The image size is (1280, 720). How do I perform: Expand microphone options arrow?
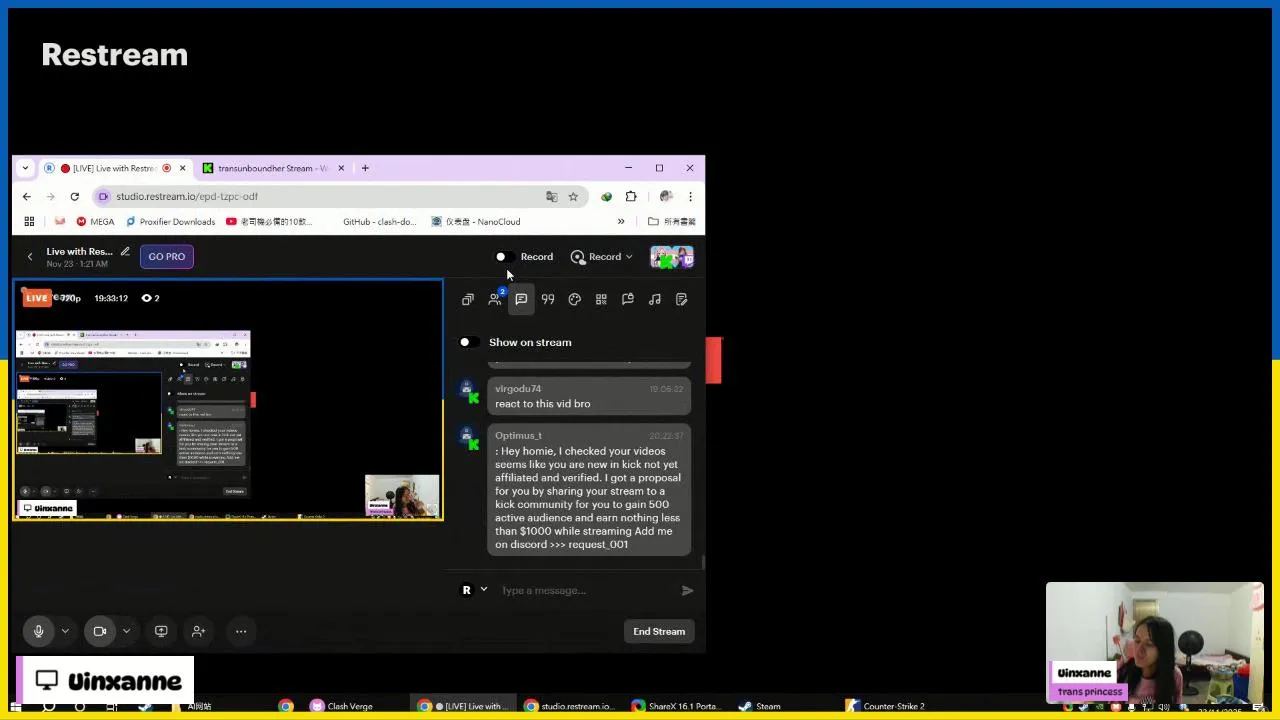point(65,631)
